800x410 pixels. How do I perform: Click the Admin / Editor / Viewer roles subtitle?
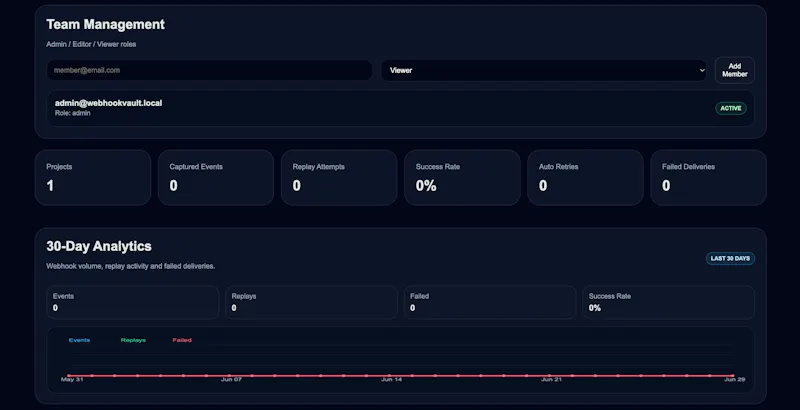coord(91,44)
